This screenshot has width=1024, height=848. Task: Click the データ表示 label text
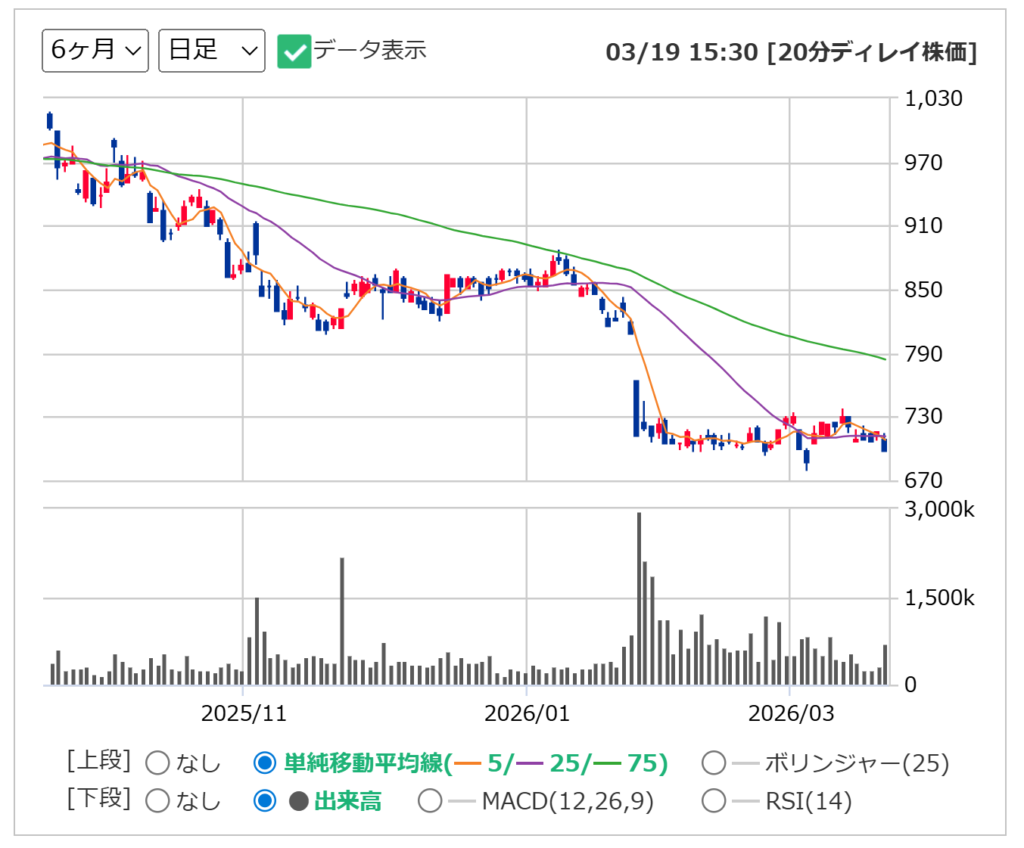point(370,50)
